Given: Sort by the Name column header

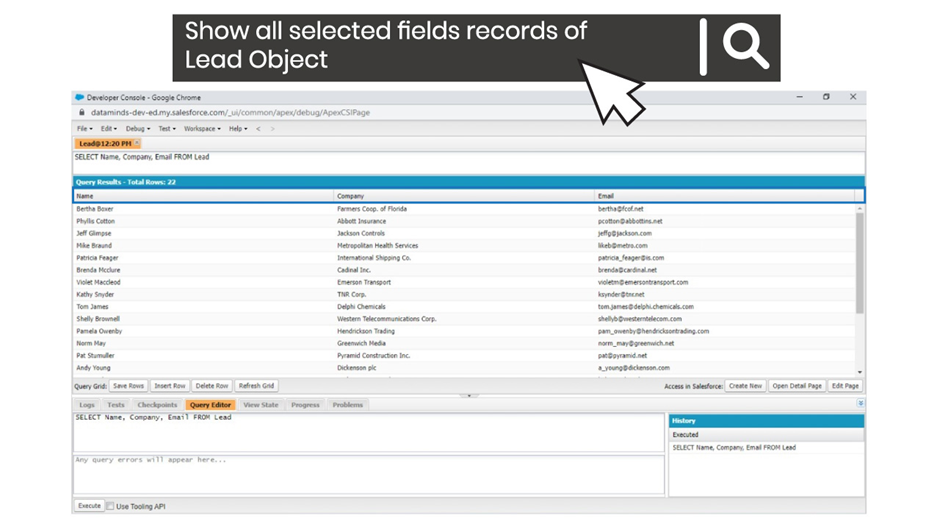Looking at the screenshot, I should [203, 196].
